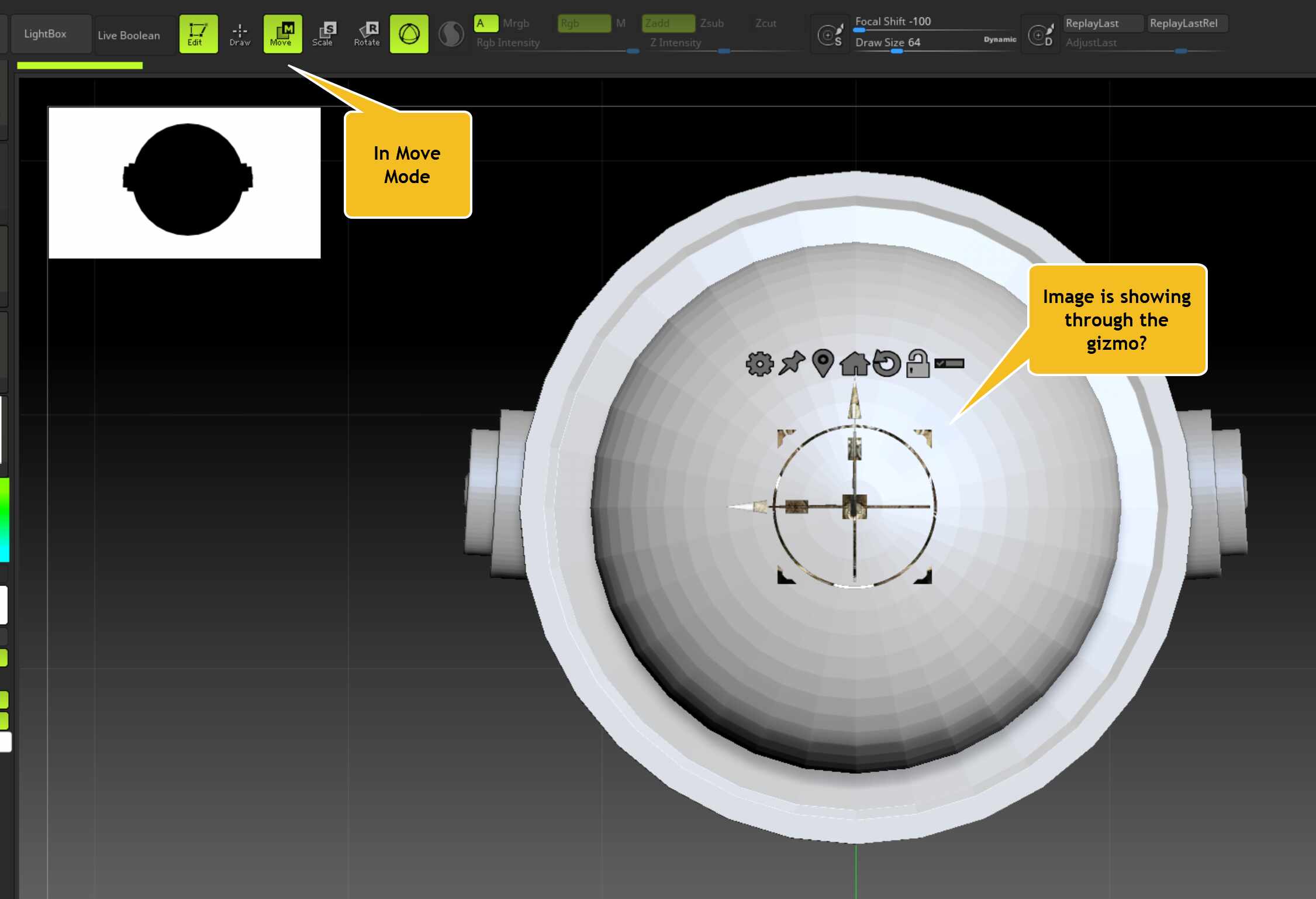Toggle Edit mode off
This screenshot has width=1316, height=899.
point(198,33)
